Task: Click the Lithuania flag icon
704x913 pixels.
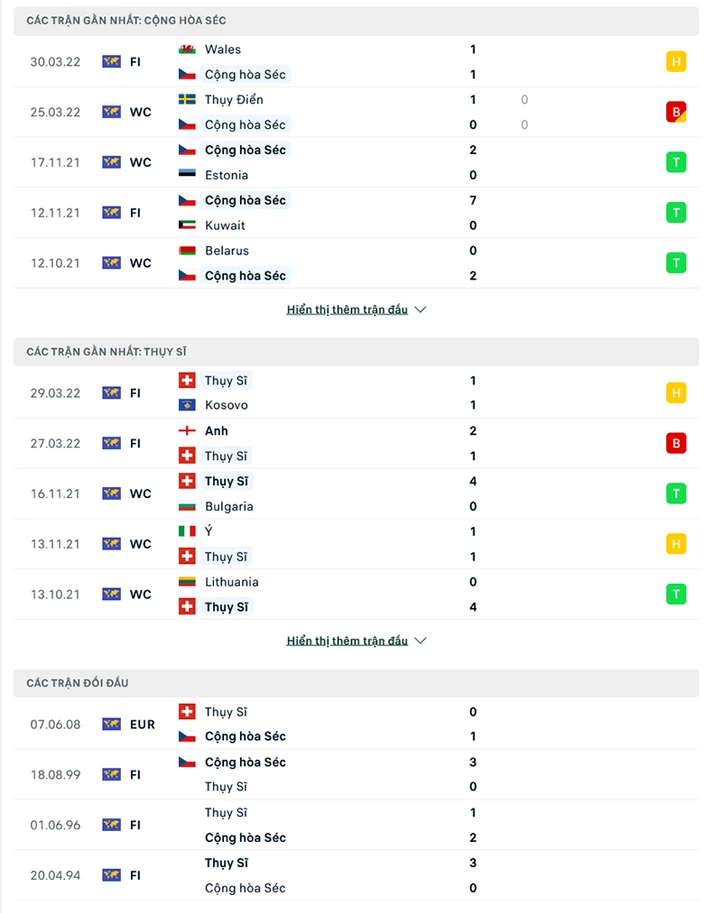Action: [187, 582]
